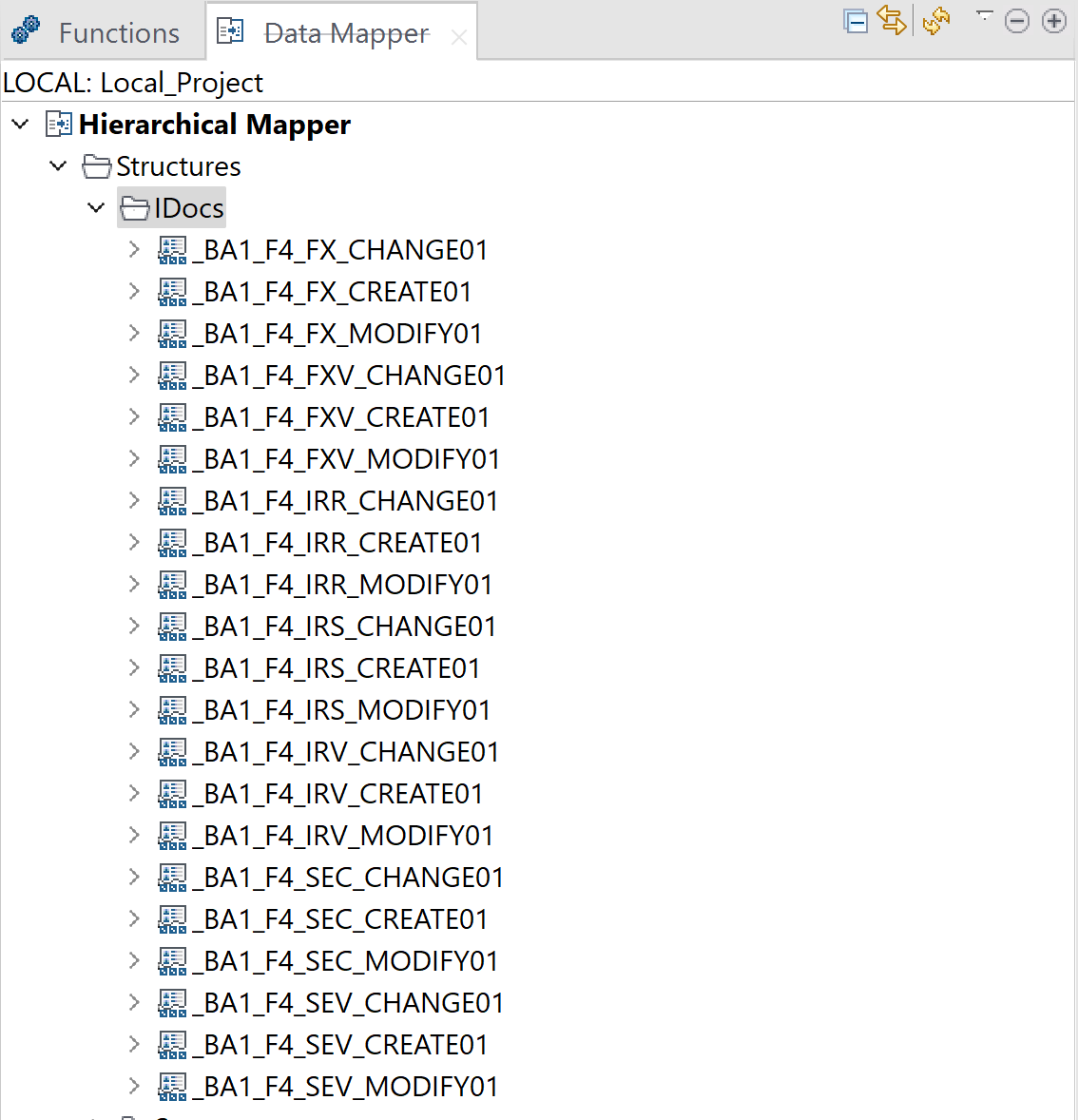
Task: Click the structure icon beside _BA1_F4_FX_CHANGE01
Action: (x=172, y=249)
